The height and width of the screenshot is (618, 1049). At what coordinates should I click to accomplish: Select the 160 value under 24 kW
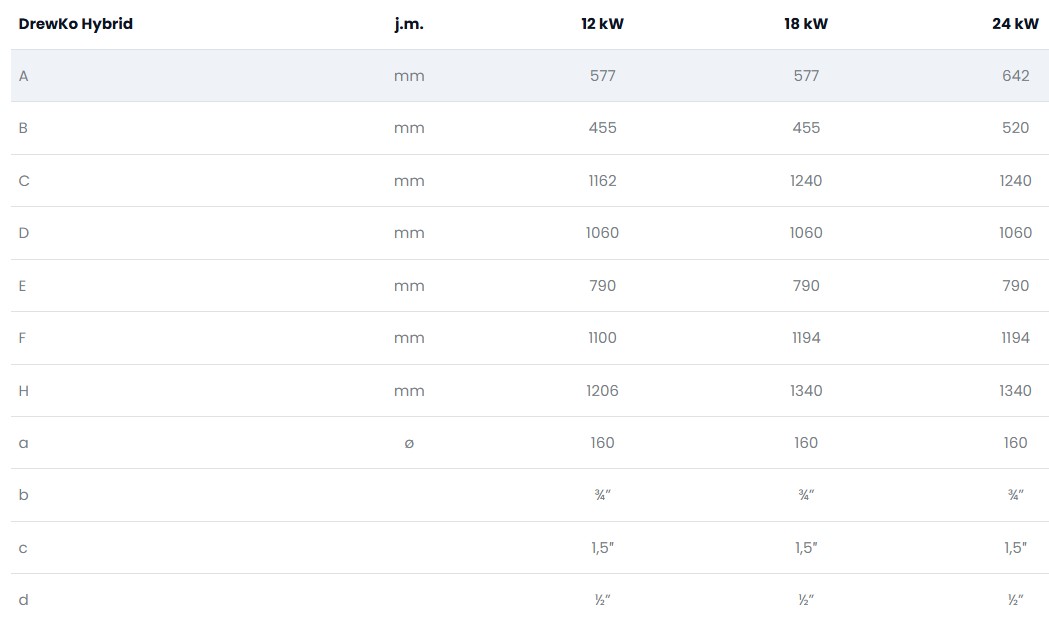click(1015, 443)
